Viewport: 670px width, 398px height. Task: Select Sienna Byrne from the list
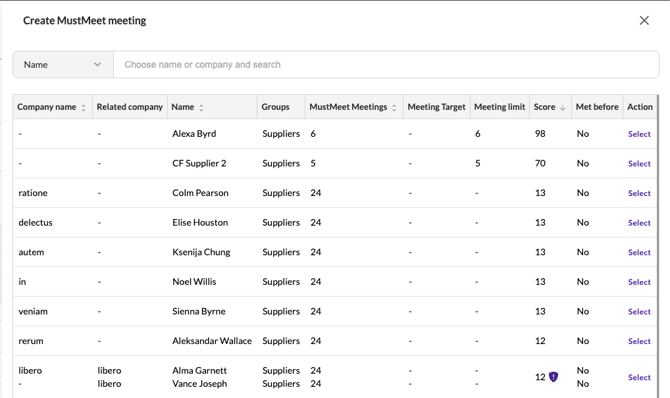point(639,311)
